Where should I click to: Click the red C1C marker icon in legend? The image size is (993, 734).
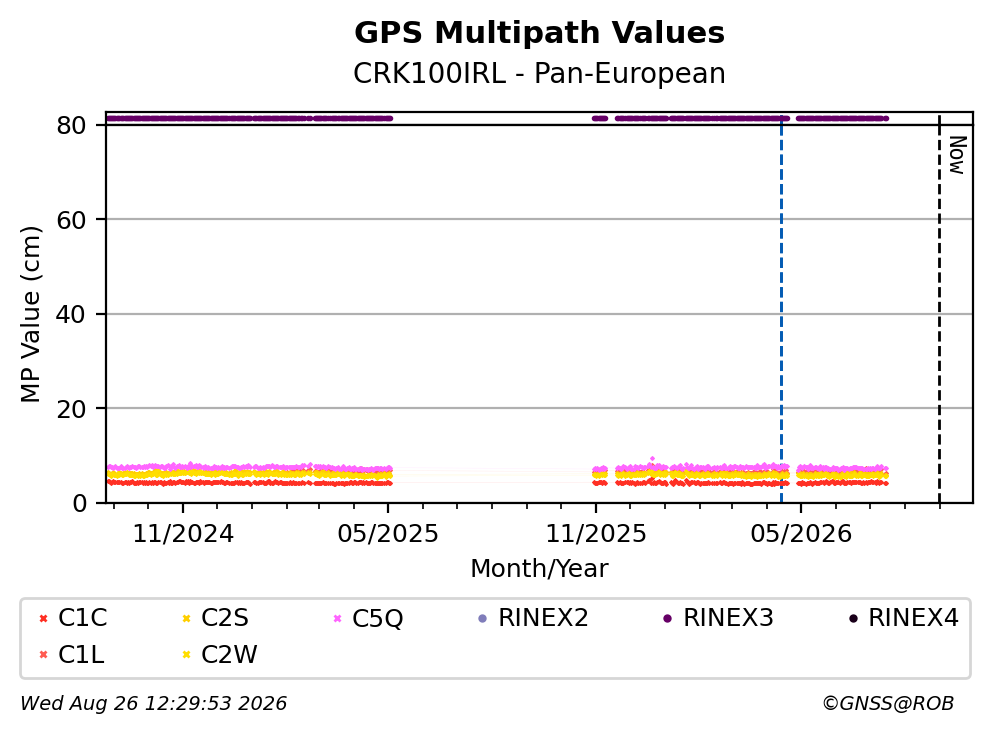pos(43,619)
